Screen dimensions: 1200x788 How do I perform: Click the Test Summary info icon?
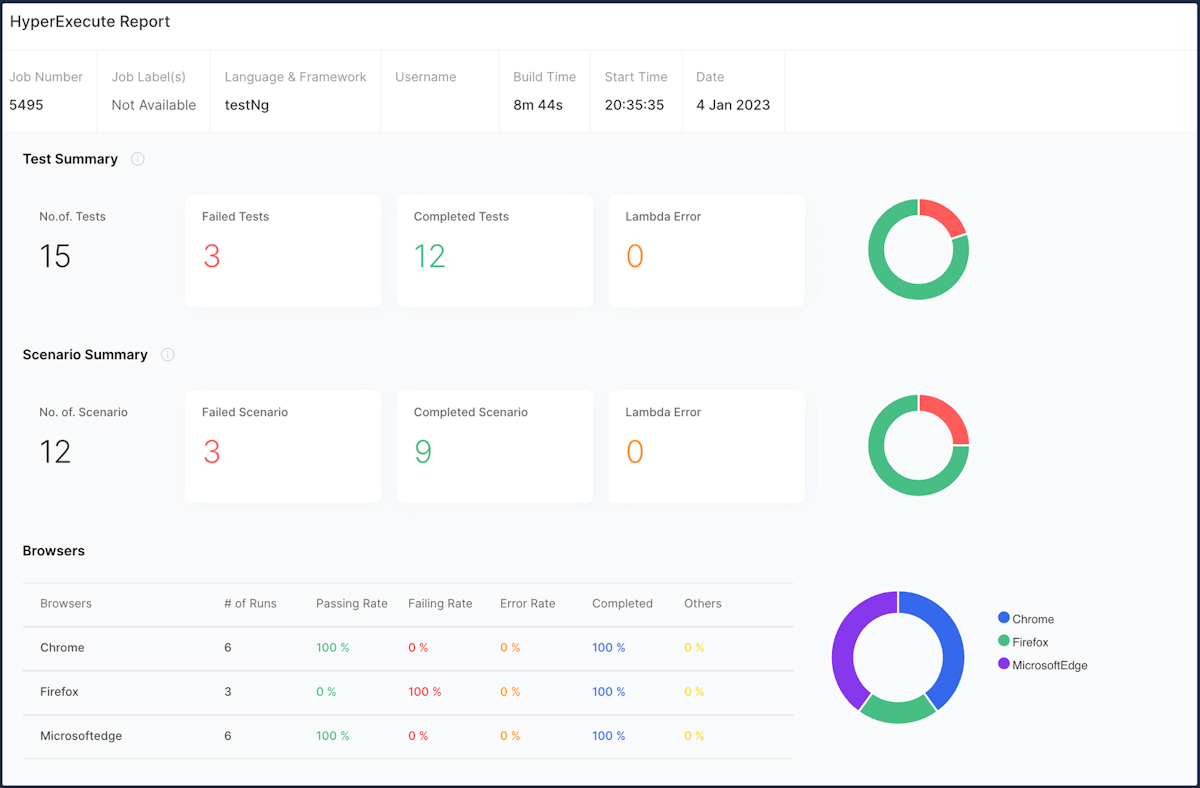point(137,158)
